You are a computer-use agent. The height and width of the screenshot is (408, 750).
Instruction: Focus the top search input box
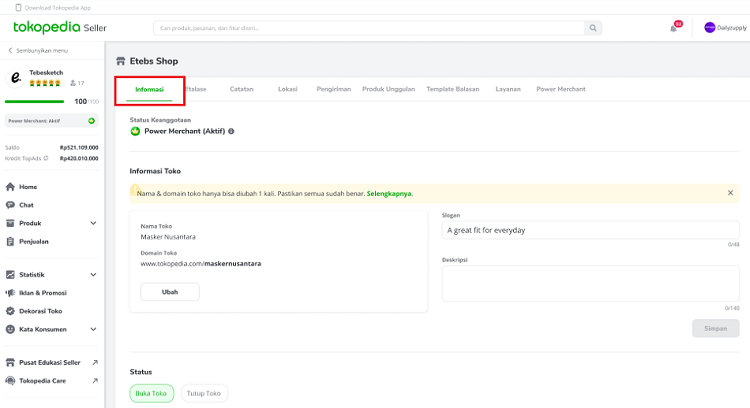[x=369, y=28]
